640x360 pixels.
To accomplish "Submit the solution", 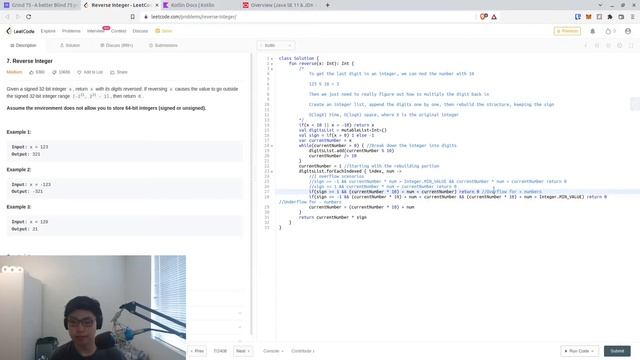I will pyautogui.click(x=617, y=351).
